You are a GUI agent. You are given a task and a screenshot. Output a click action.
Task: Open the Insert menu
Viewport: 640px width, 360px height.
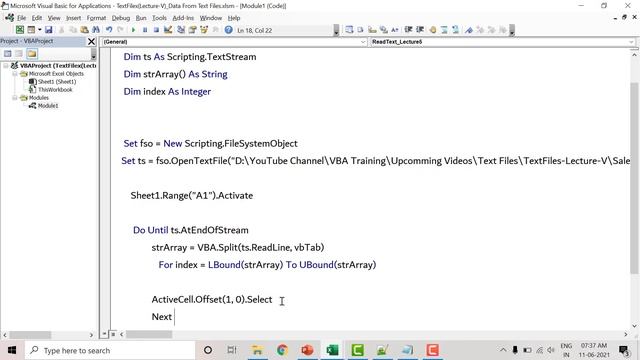[73, 18]
